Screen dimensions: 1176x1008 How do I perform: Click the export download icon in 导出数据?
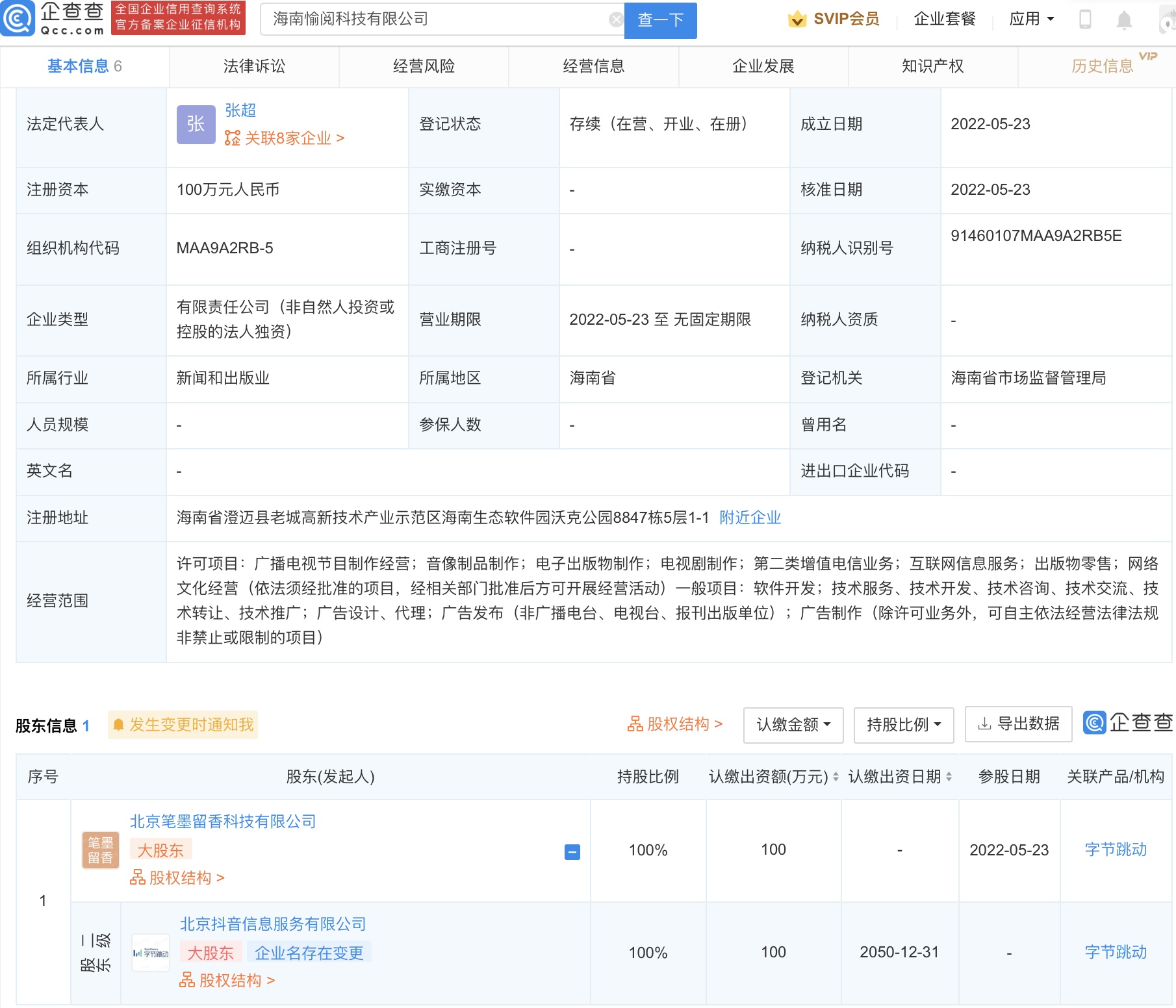(x=985, y=724)
